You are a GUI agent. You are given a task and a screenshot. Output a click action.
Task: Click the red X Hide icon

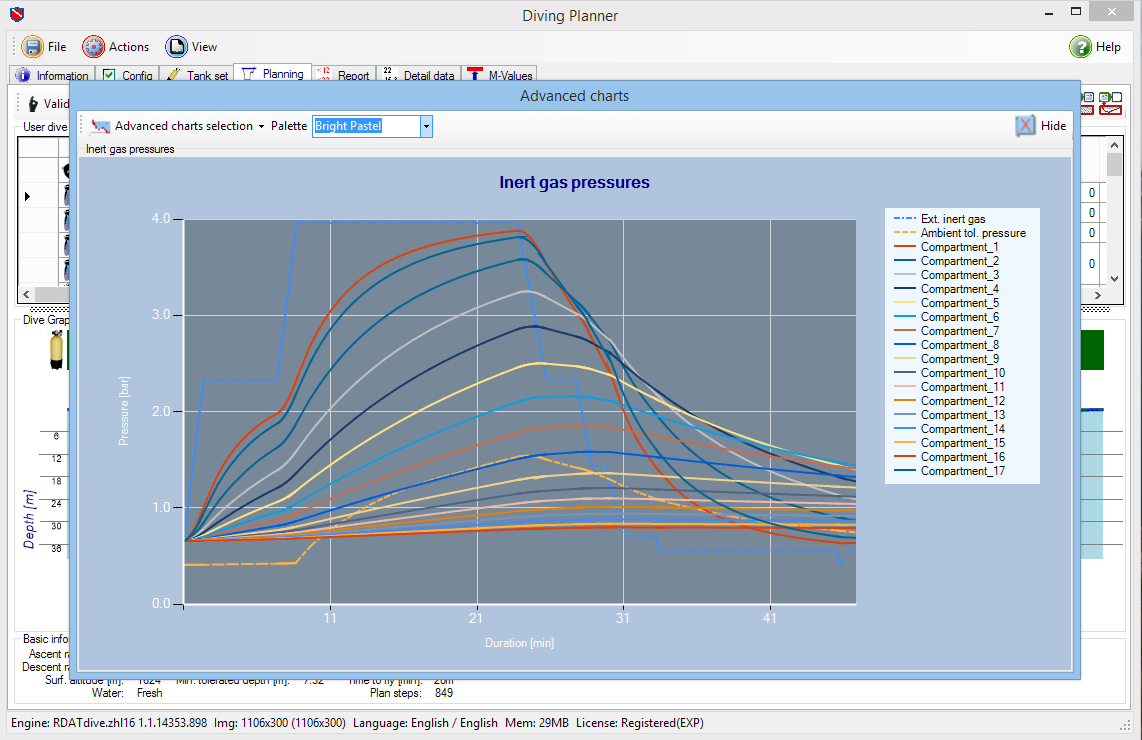(x=1025, y=126)
